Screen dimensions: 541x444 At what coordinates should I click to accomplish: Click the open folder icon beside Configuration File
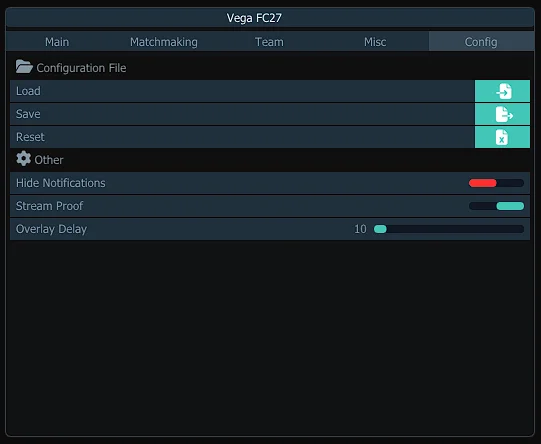24,67
